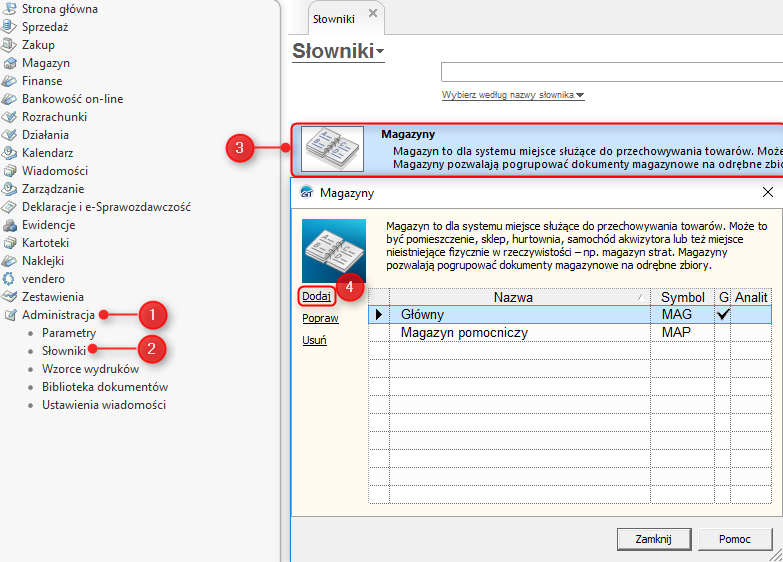
Task: Click the Bankowość on-line icon
Action: tap(9, 98)
